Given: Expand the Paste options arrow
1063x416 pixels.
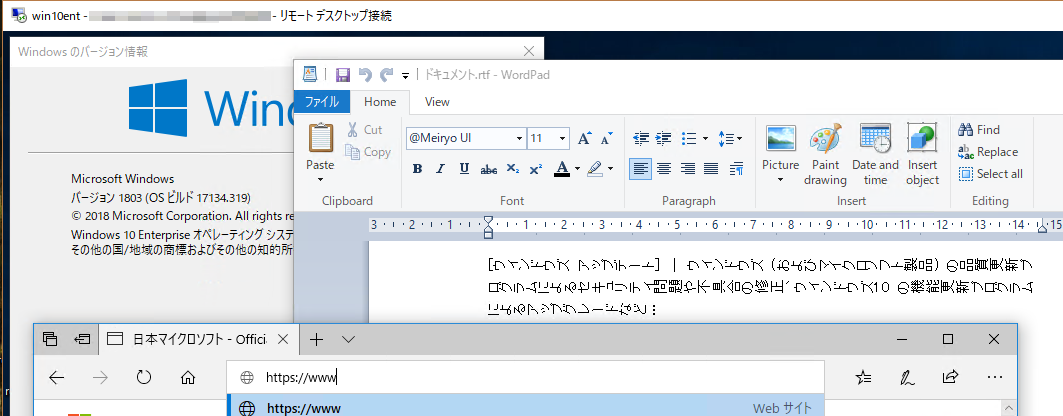Looking at the screenshot, I should (x=320, y=180).
